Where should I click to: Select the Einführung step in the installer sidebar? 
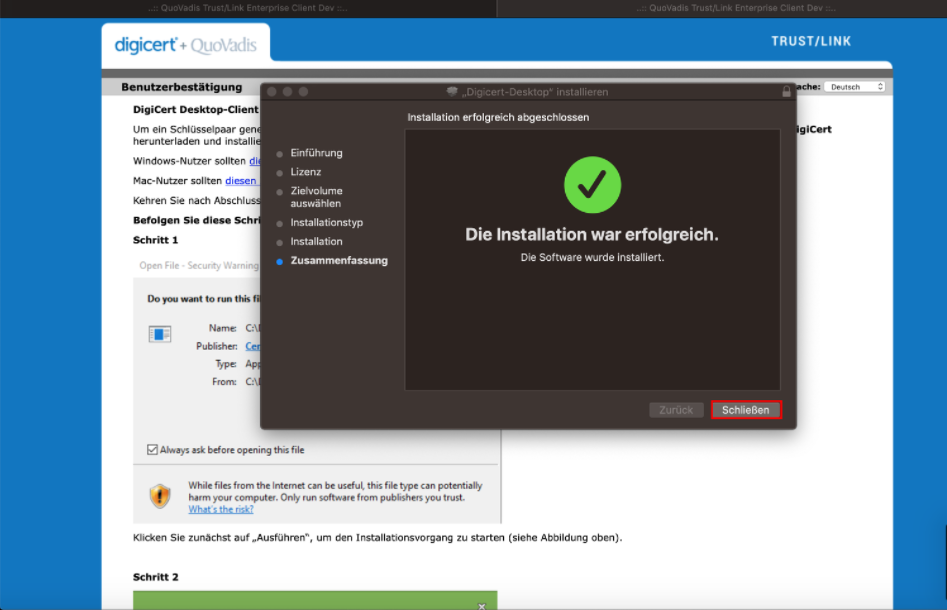316,153
